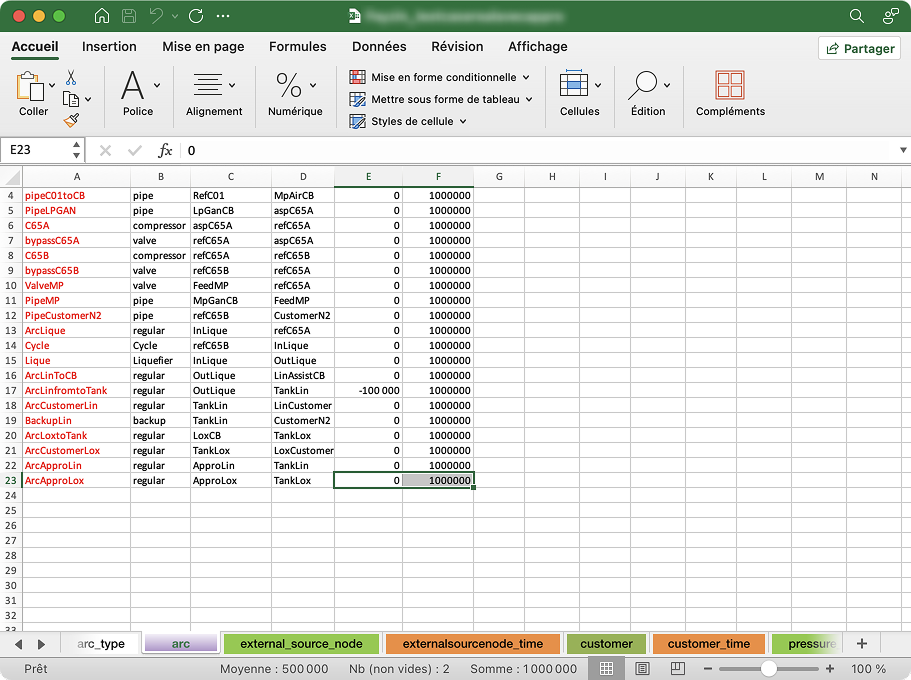Click the Name Box stepper arrows

pos(76,150)
